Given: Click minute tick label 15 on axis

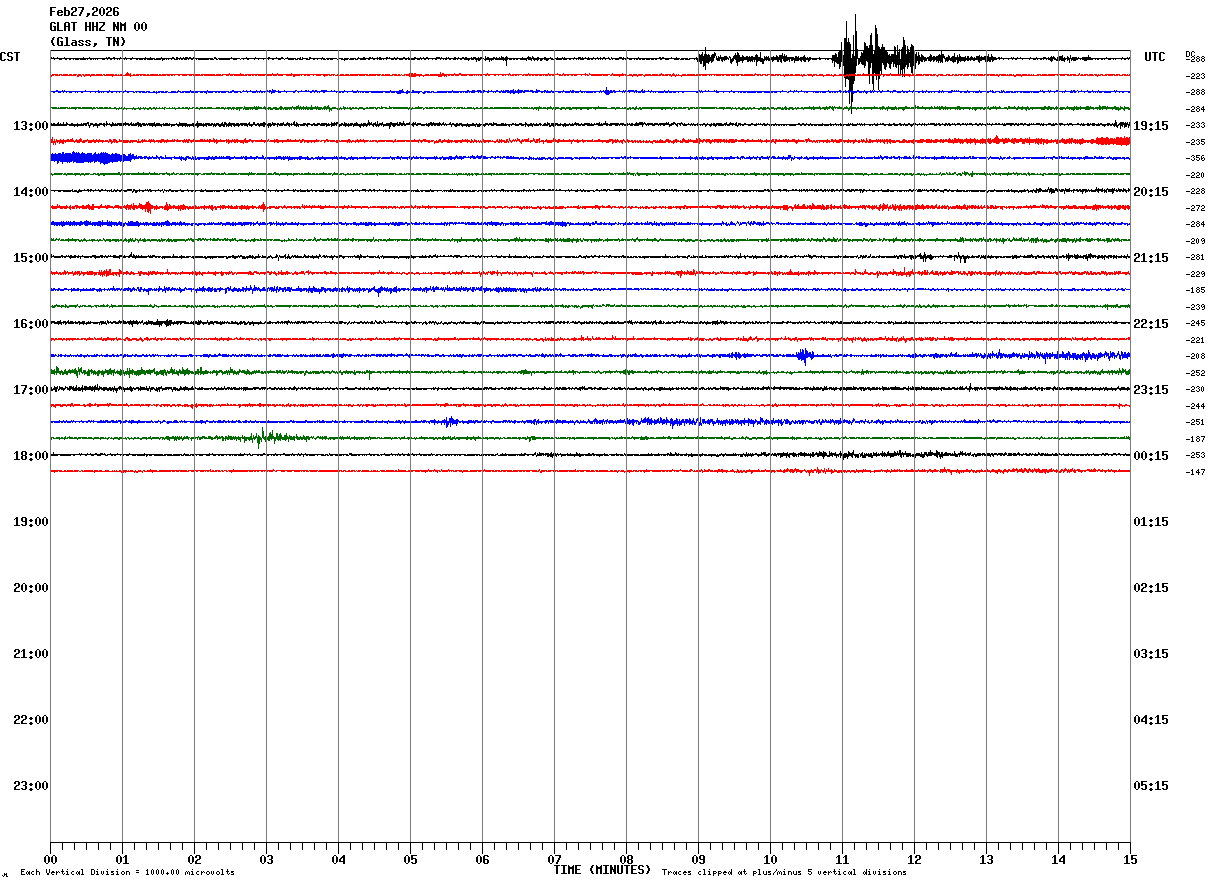Looking at the screenshot, I should point(1130,859).
